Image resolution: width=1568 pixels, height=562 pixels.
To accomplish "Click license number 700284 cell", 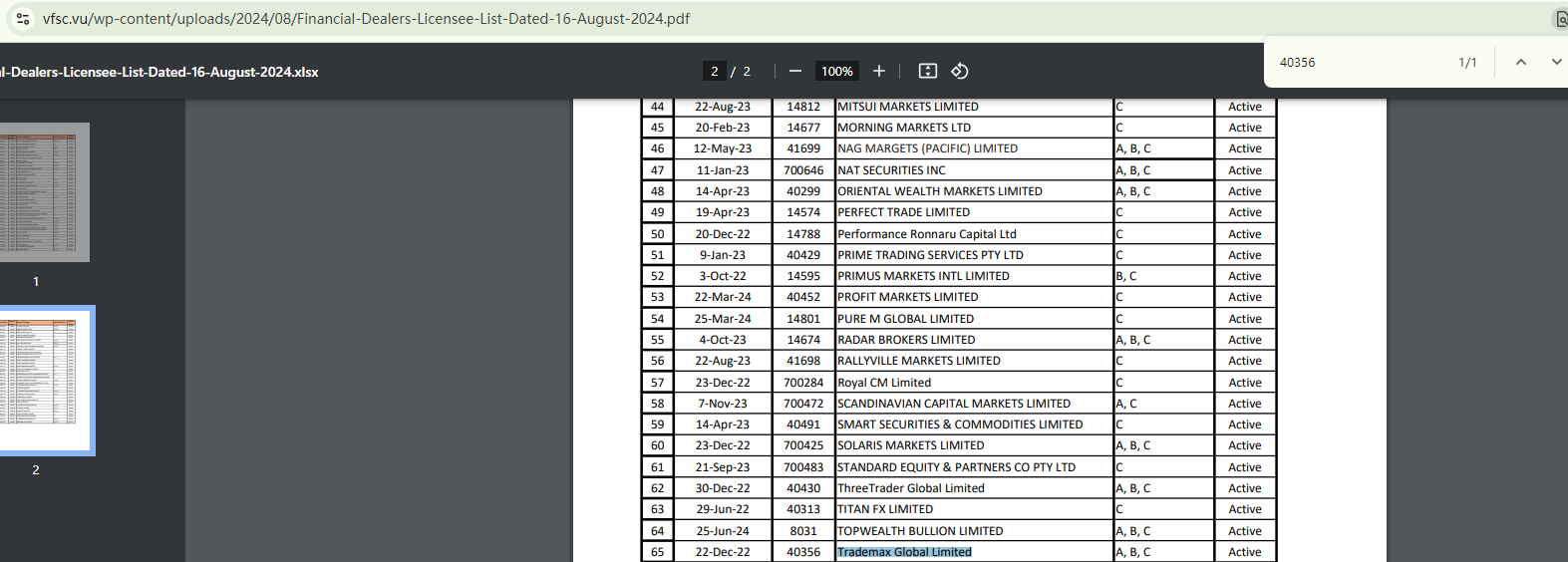I will click(x=803, y=383).
